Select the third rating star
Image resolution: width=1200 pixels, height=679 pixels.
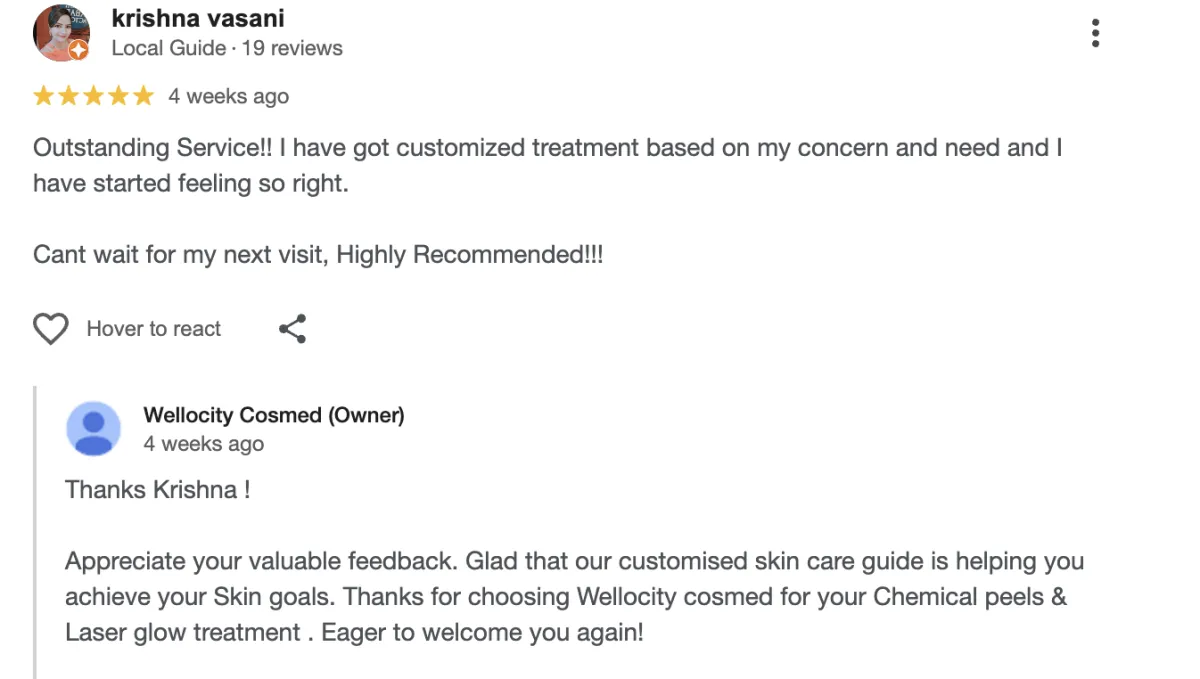[x=94, y=96]
